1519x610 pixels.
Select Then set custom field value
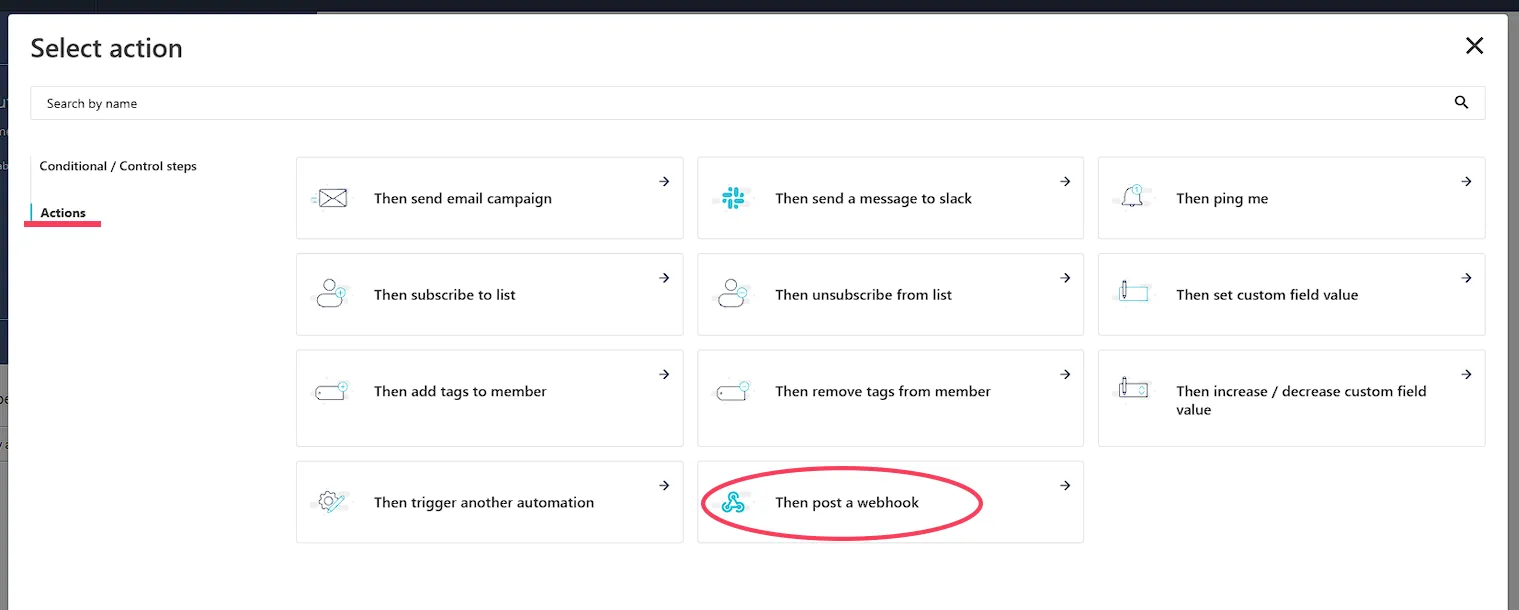[1291, 294]
